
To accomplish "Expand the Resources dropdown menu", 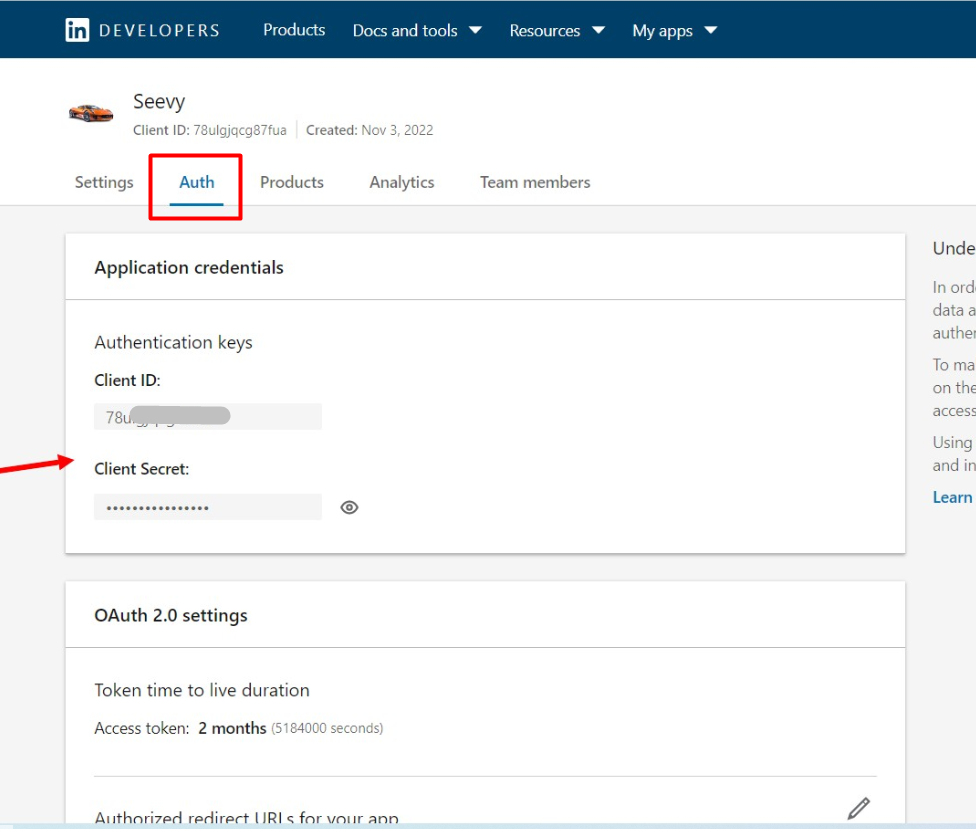I will tap(557, 30).
